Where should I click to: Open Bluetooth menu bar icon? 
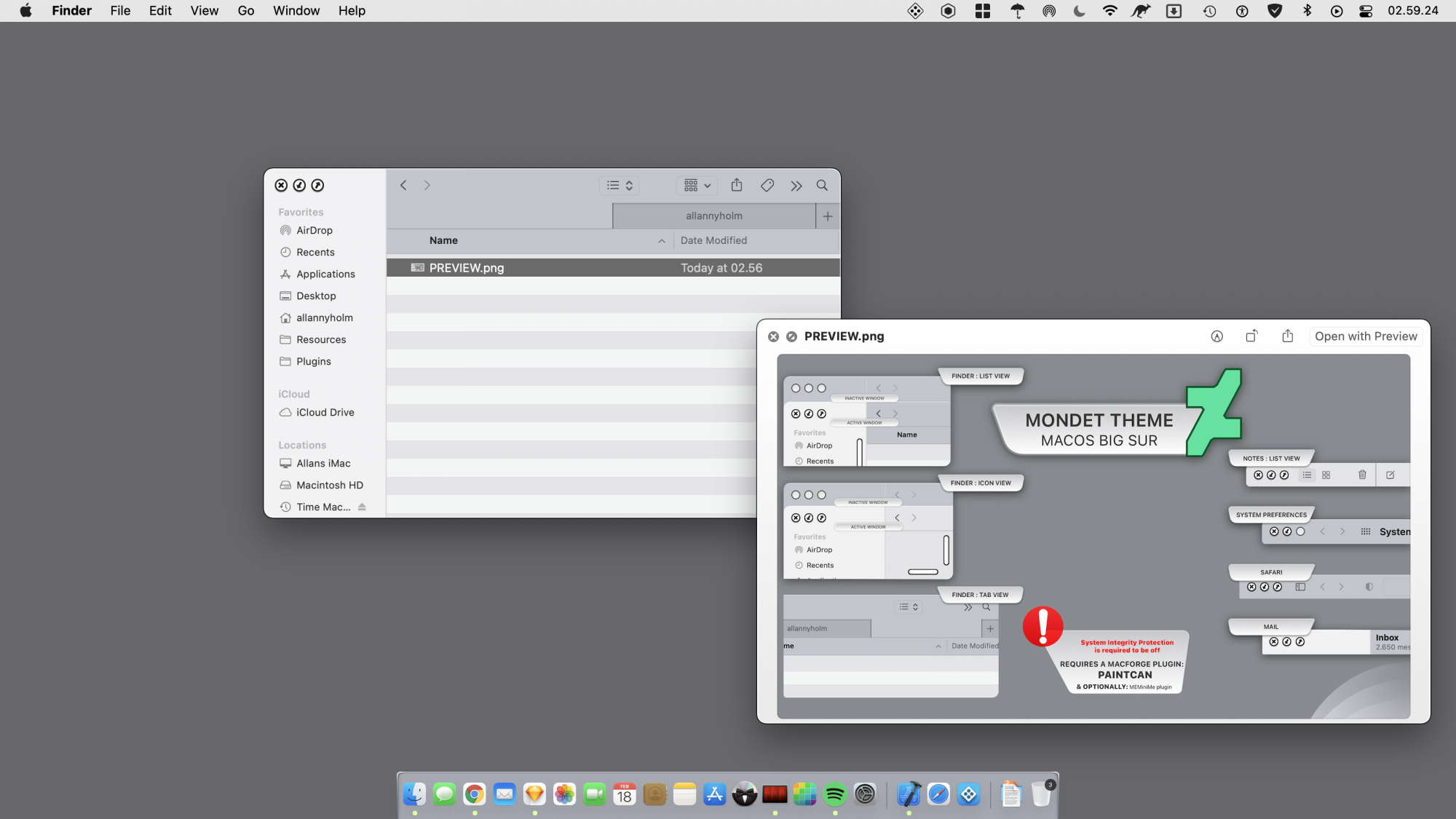(1307, 11)
